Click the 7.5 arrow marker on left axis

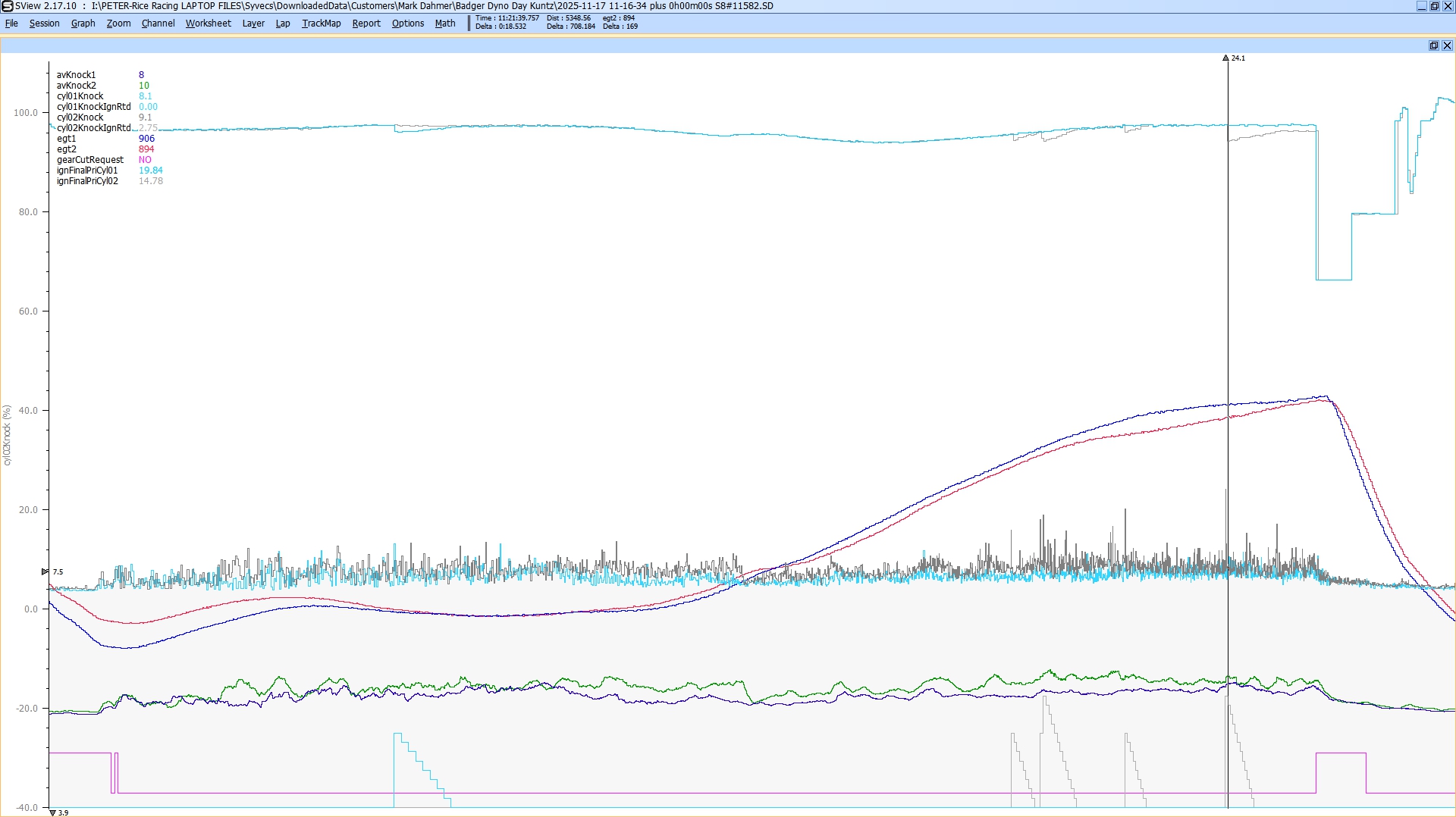pyautogui.click(x=45, y=571)
